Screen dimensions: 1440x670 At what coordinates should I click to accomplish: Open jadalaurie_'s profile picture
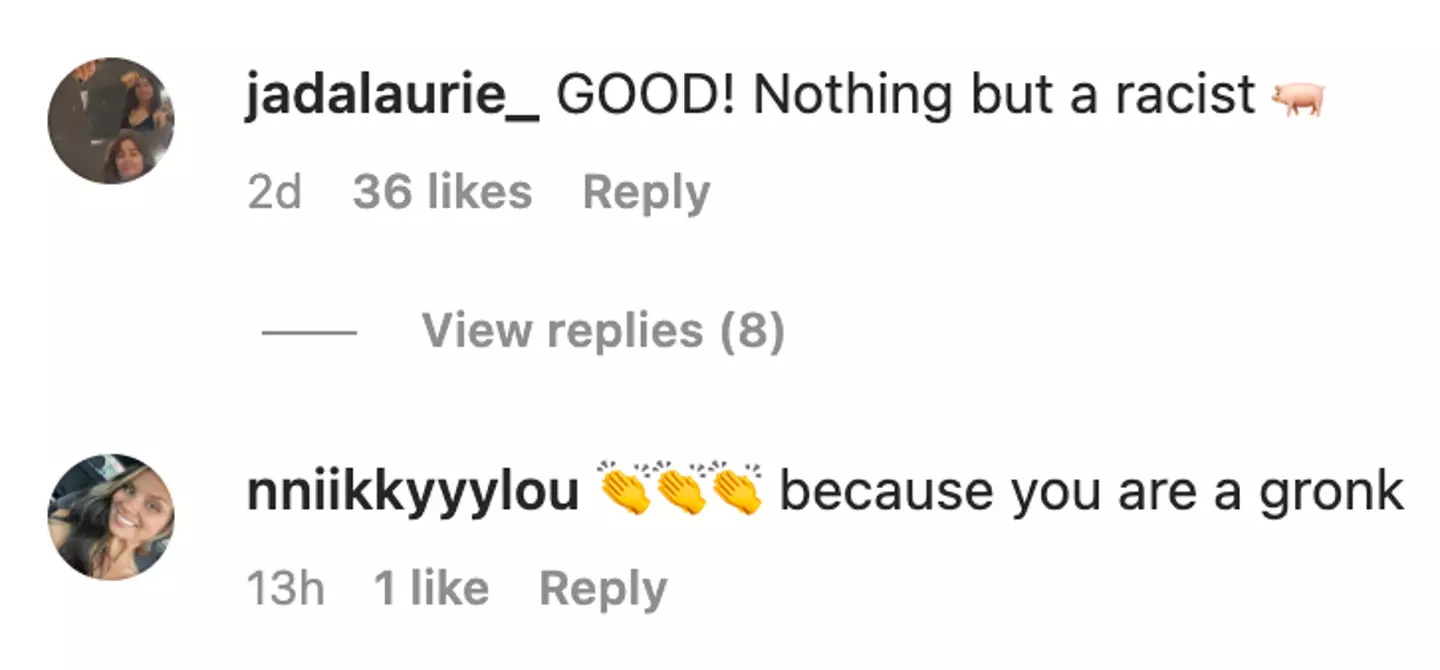click(111, 120)
